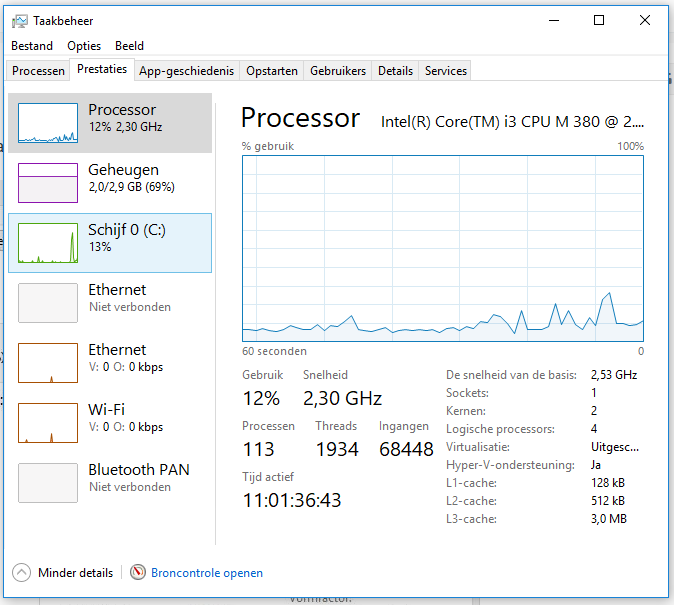Go to the Opstarten tab
The width and height of the screenshot is (674, 605).
coord(272,71)
